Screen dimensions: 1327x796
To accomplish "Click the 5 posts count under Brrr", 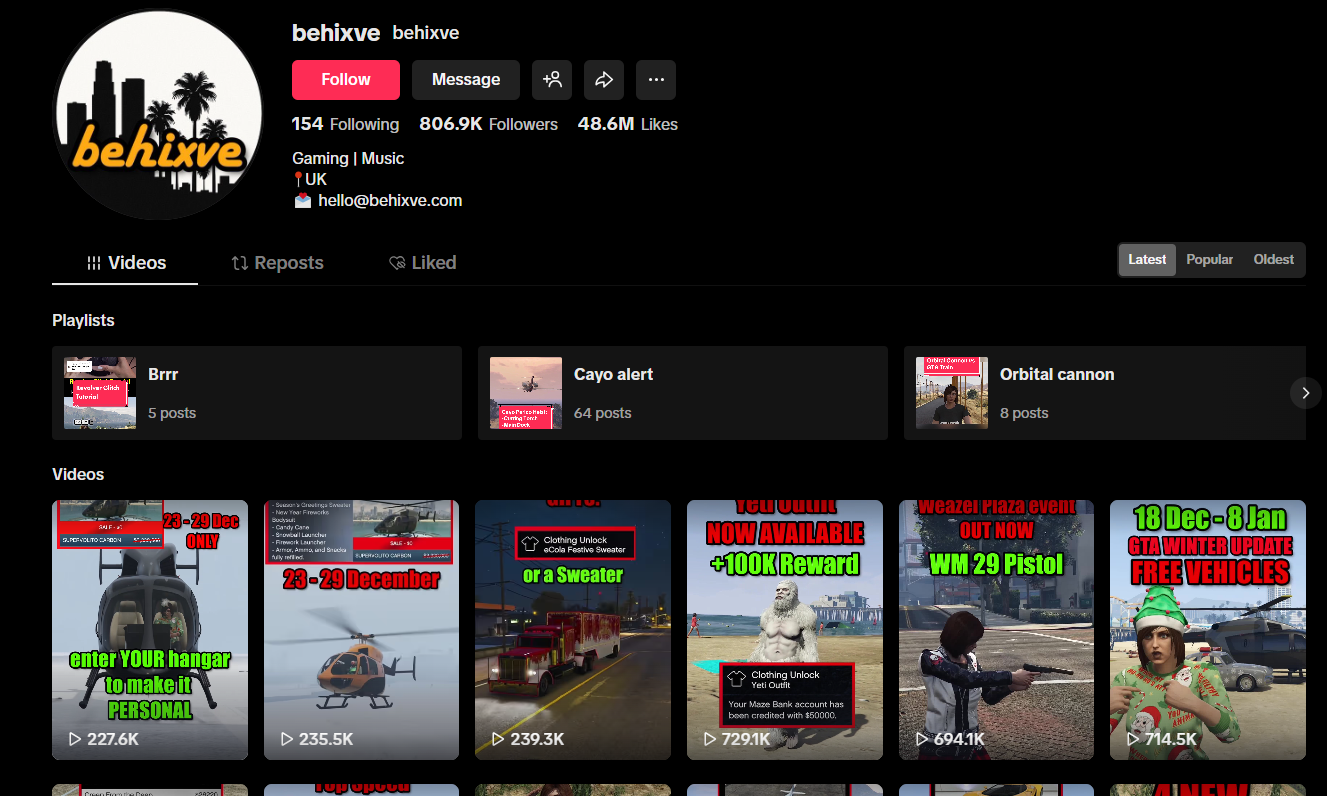I will 172,413.
